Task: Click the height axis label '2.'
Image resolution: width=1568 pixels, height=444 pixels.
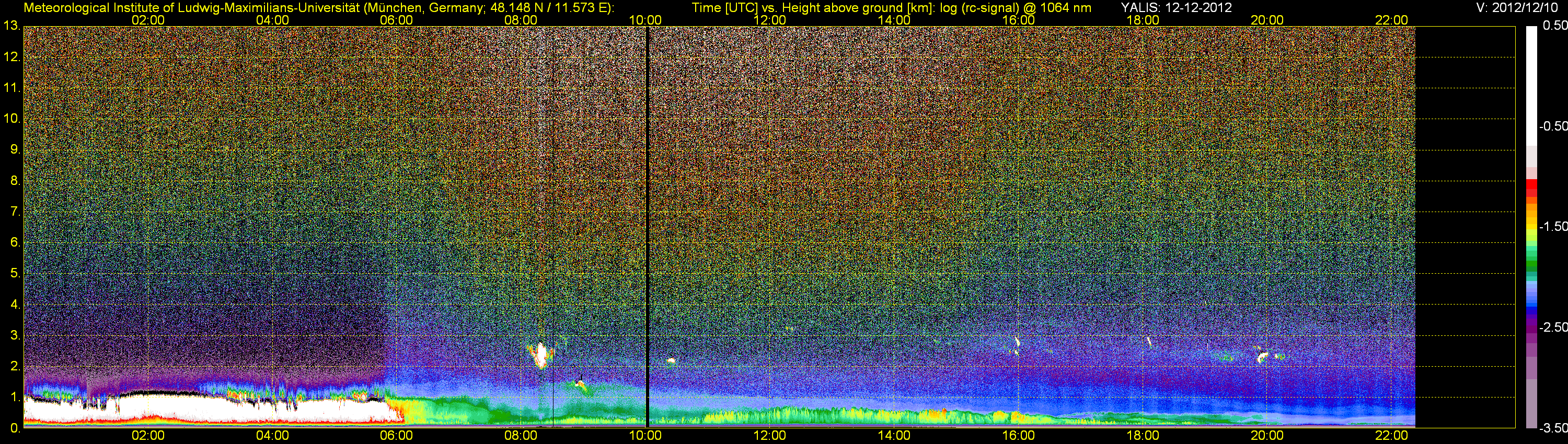Action: [15, 366]
